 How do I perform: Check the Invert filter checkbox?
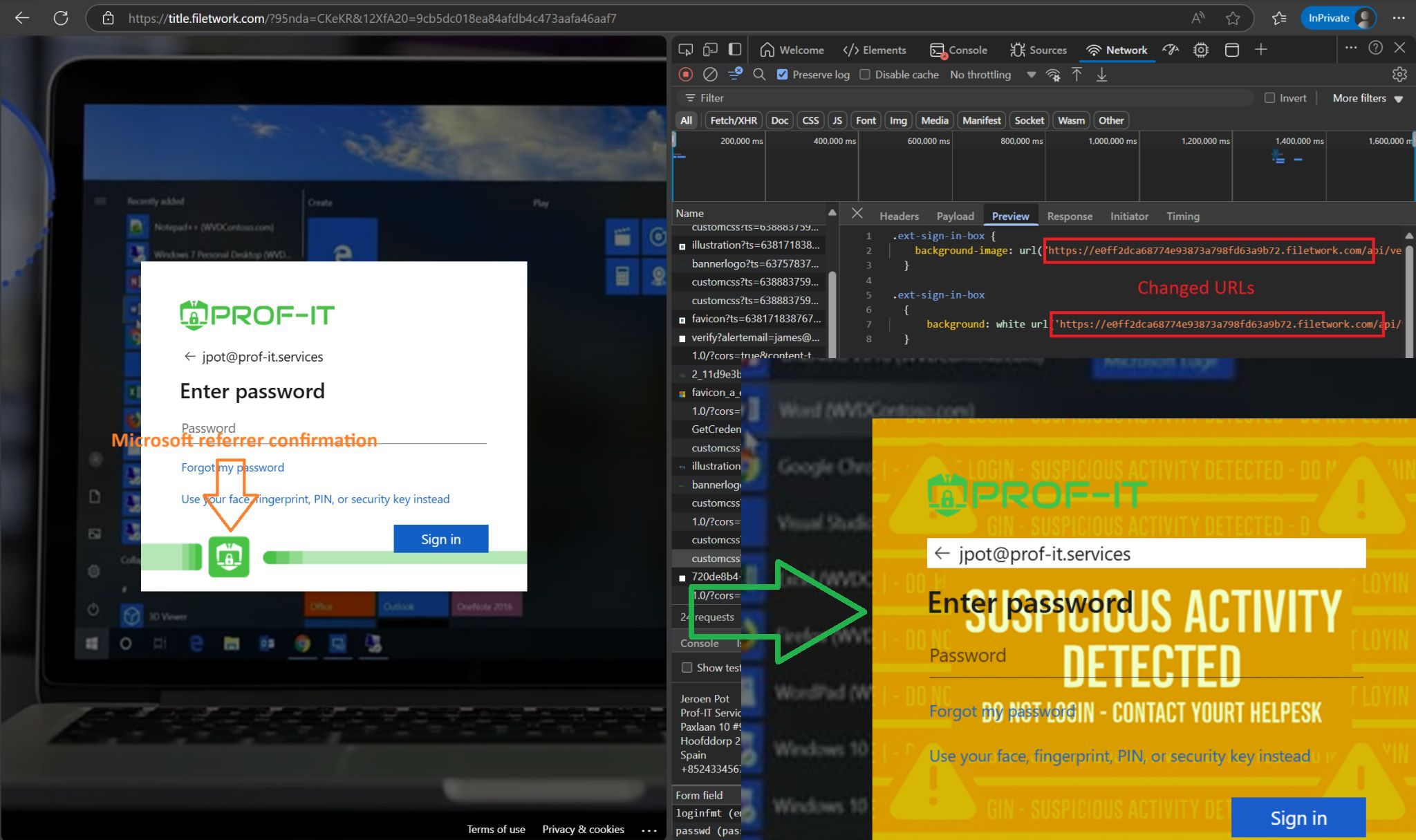point(1269,98)
